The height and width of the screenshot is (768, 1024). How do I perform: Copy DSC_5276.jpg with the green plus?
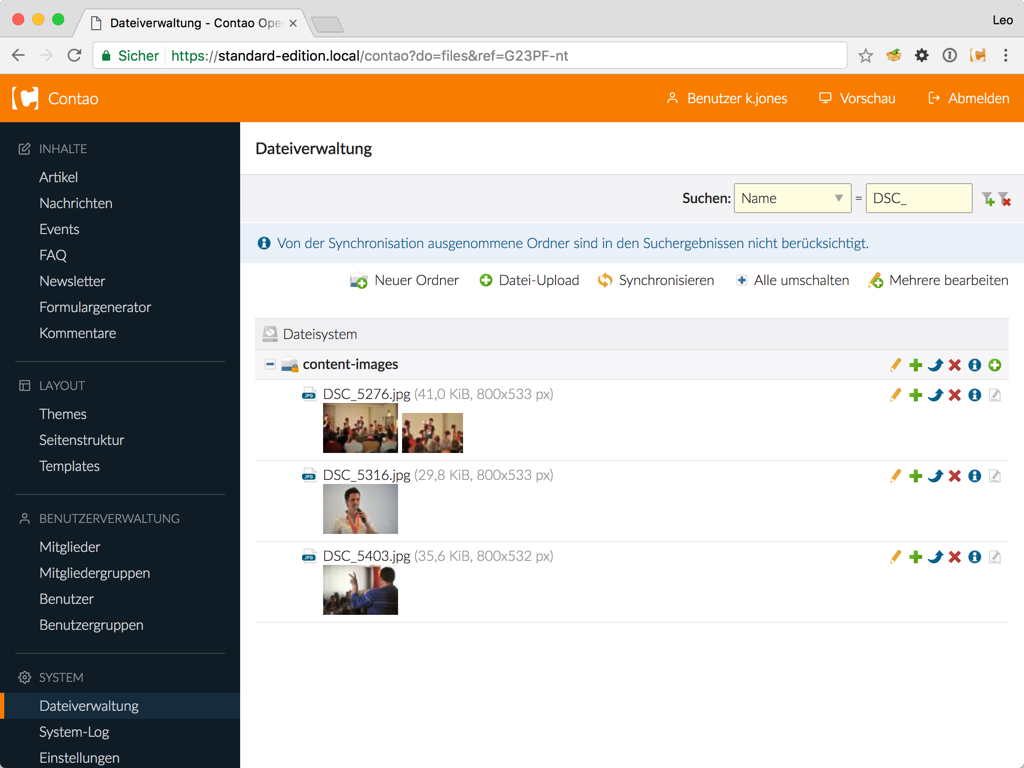(916, 395)
